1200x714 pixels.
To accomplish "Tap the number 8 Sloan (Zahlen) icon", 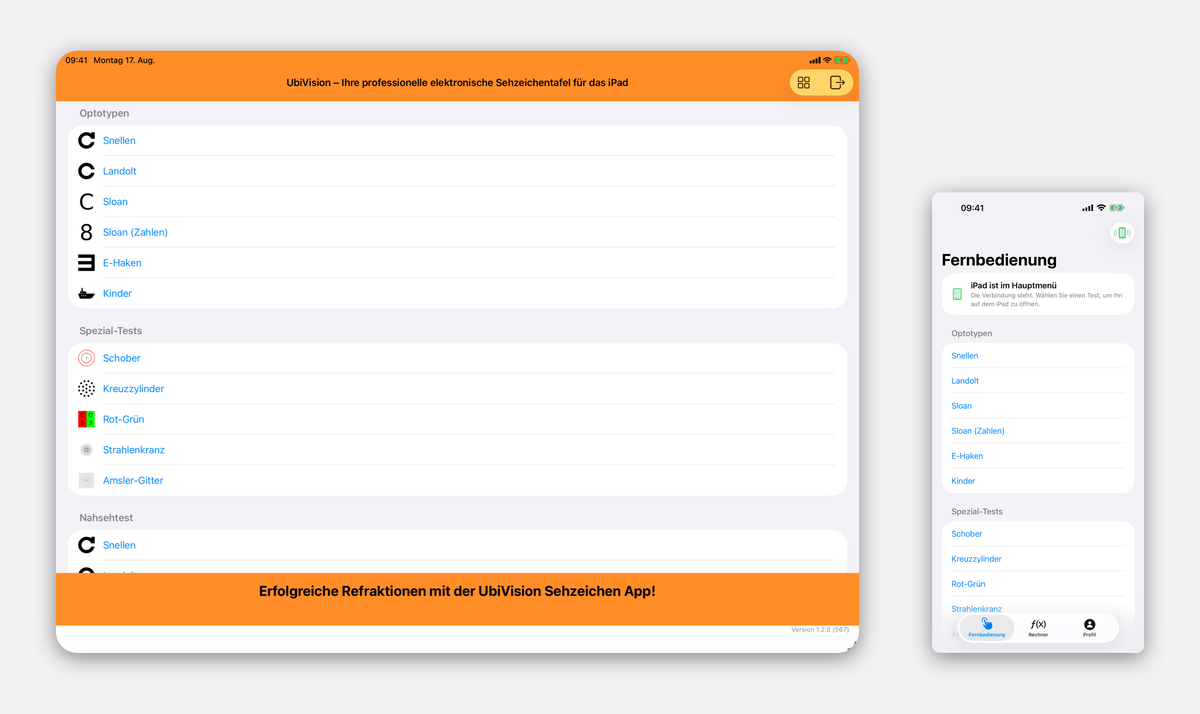I will click(x=87, y=232).
